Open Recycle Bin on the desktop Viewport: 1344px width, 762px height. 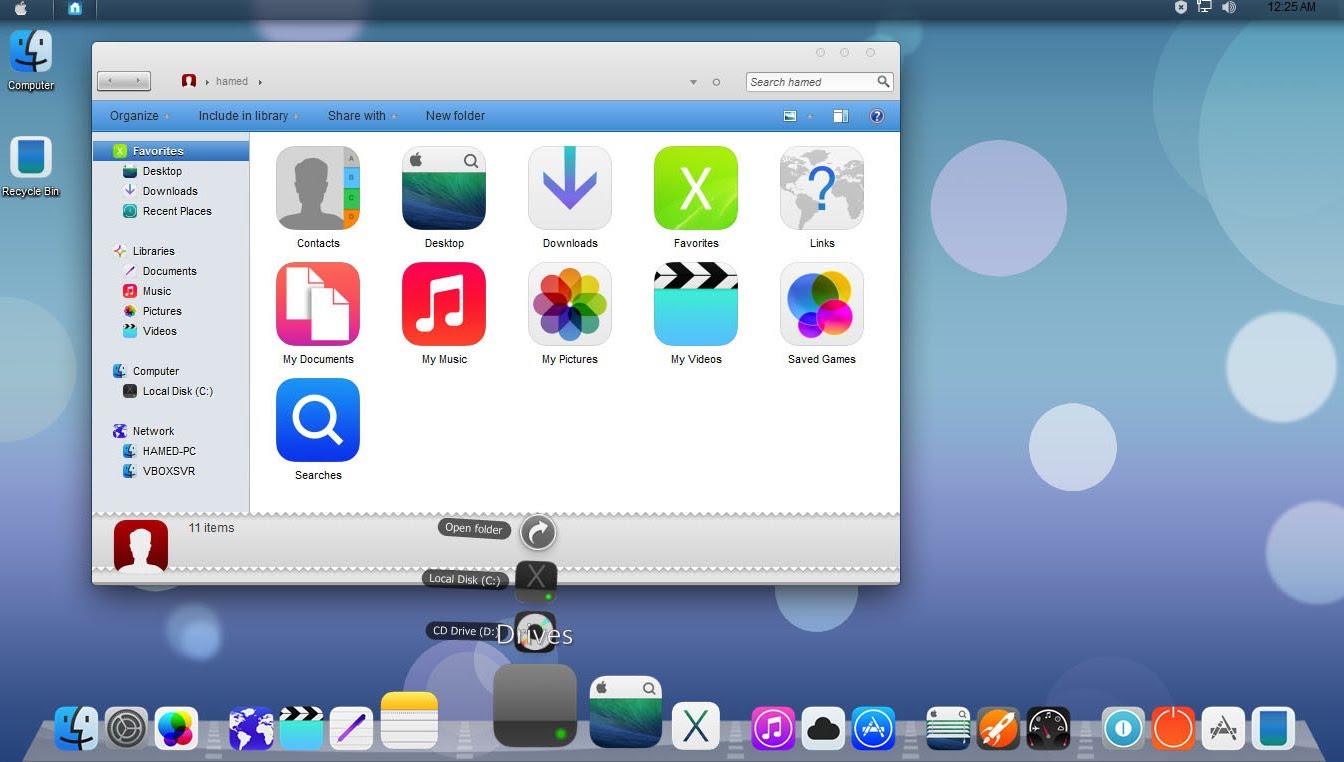point(31,160)
